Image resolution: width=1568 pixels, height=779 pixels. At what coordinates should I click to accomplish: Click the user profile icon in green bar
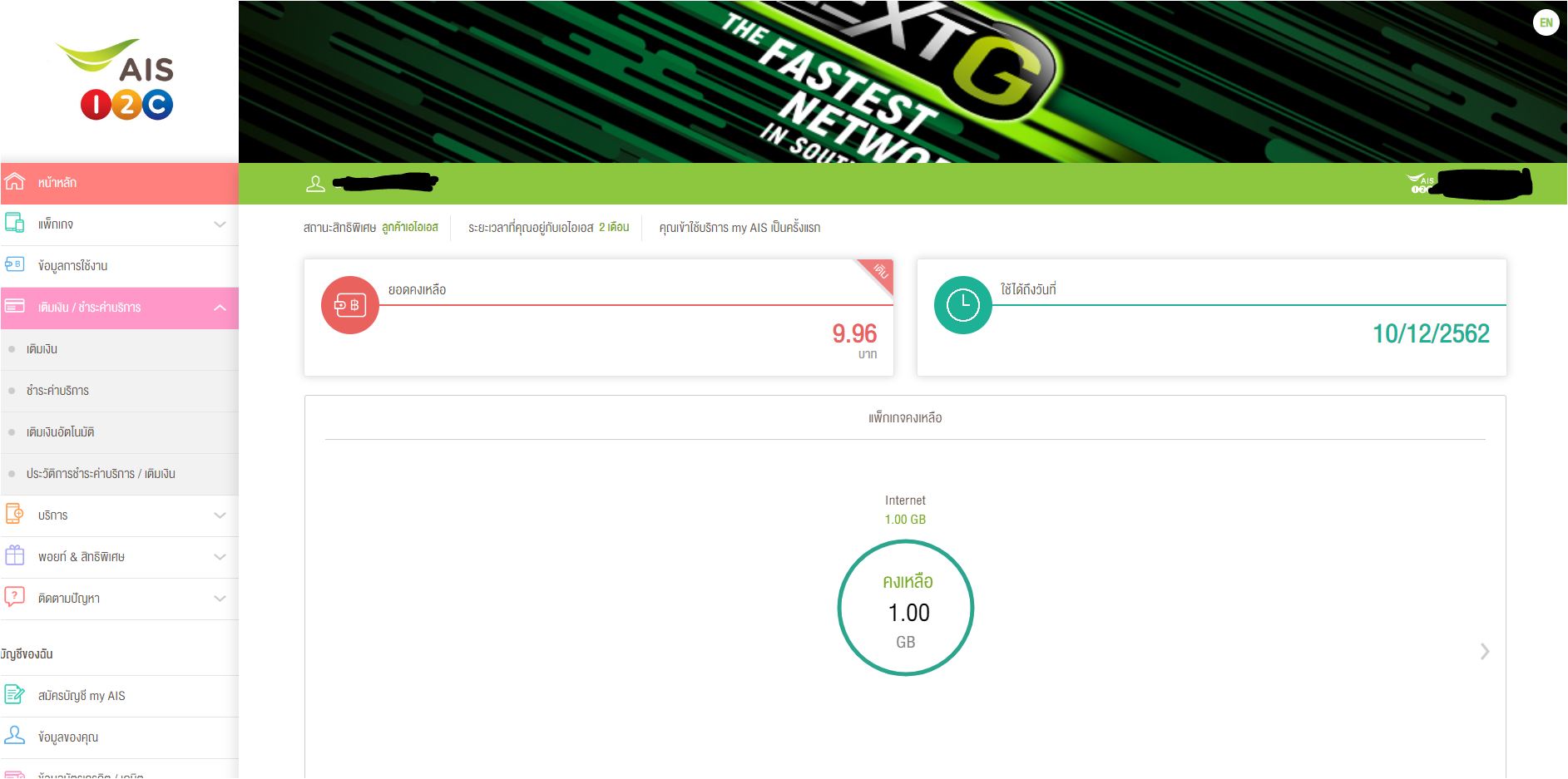tap(315, 184)
